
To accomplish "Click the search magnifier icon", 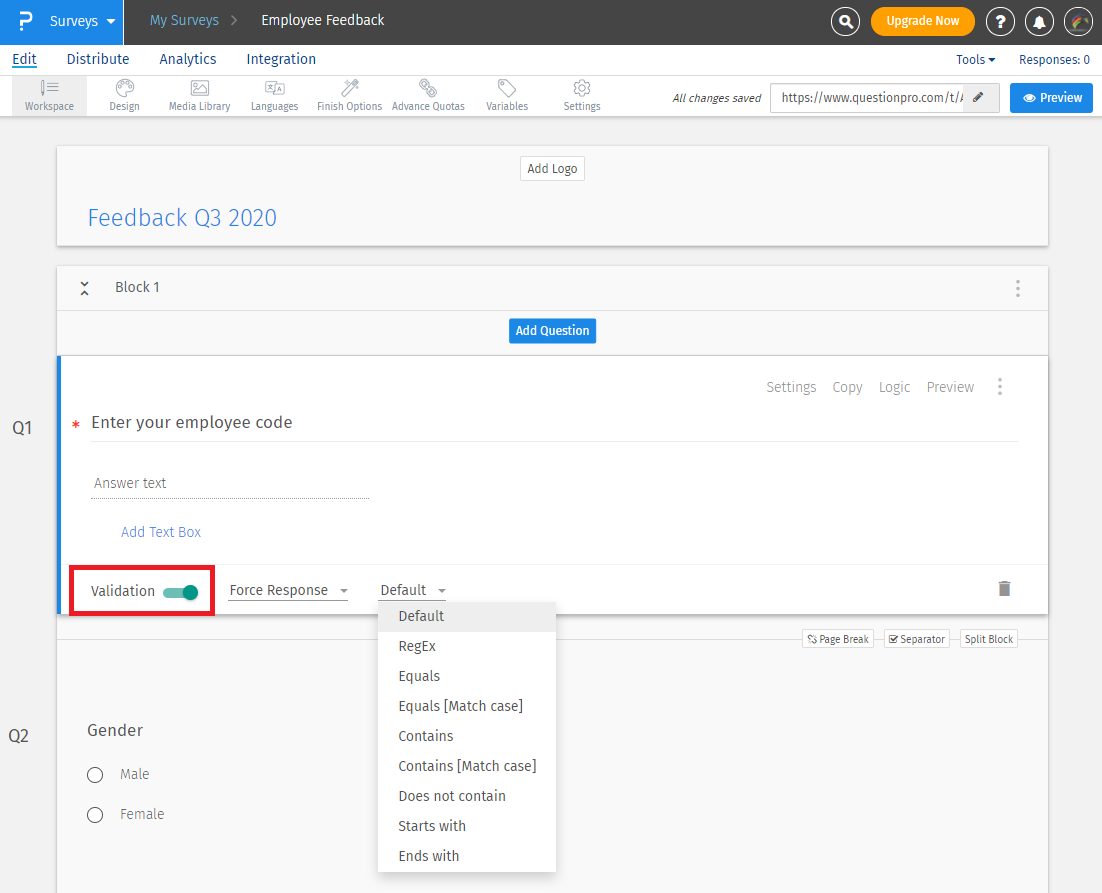I will 845,21.
